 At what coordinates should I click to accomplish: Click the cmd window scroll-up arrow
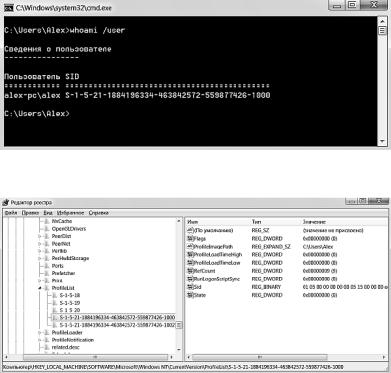(382, 21)
